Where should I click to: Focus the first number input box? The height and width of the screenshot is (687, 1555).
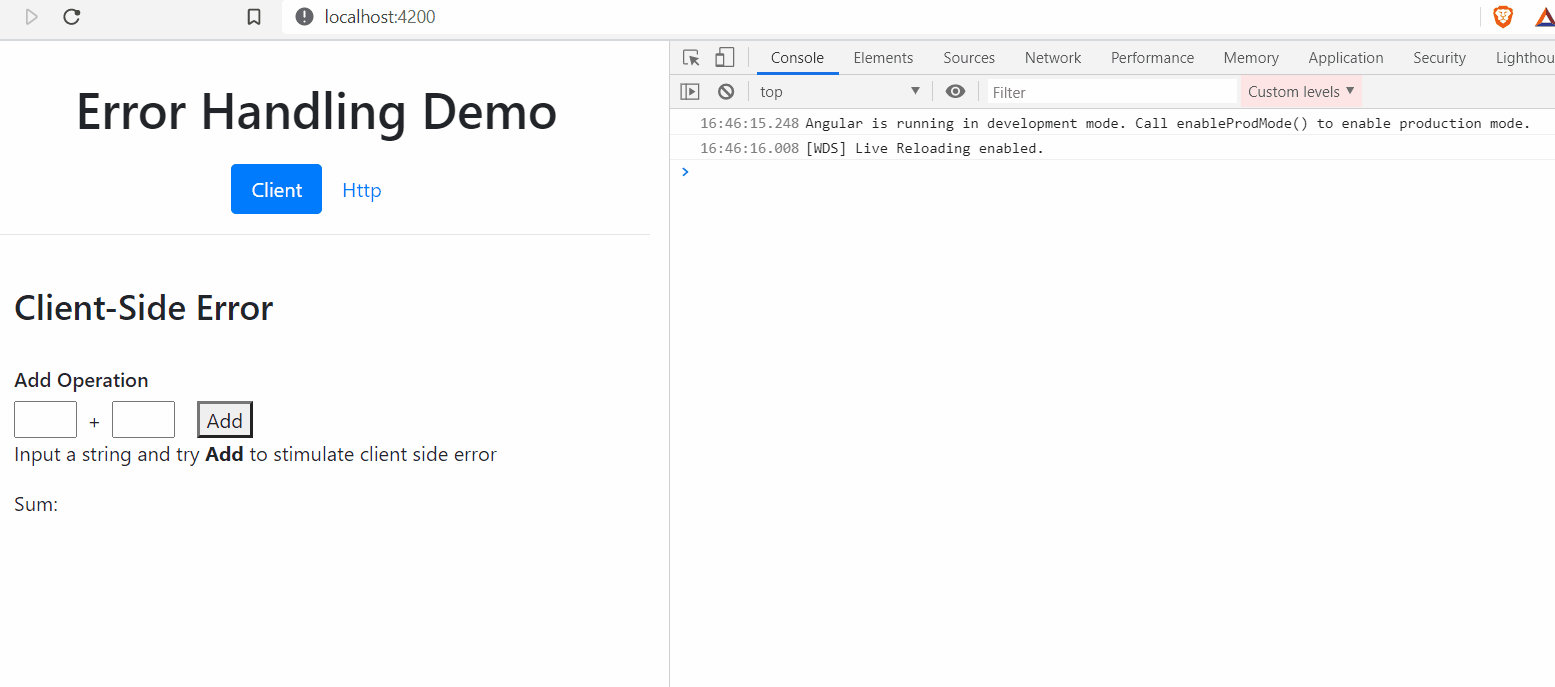[45, 420]
